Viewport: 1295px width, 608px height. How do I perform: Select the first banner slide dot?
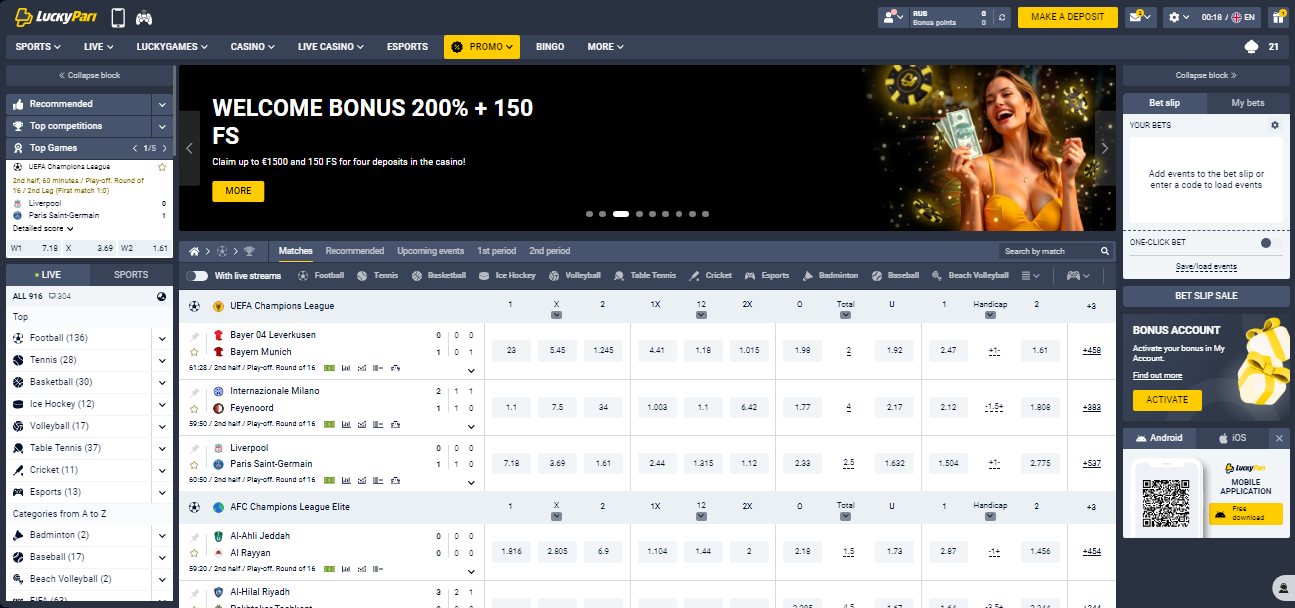[x=590, y=214]
